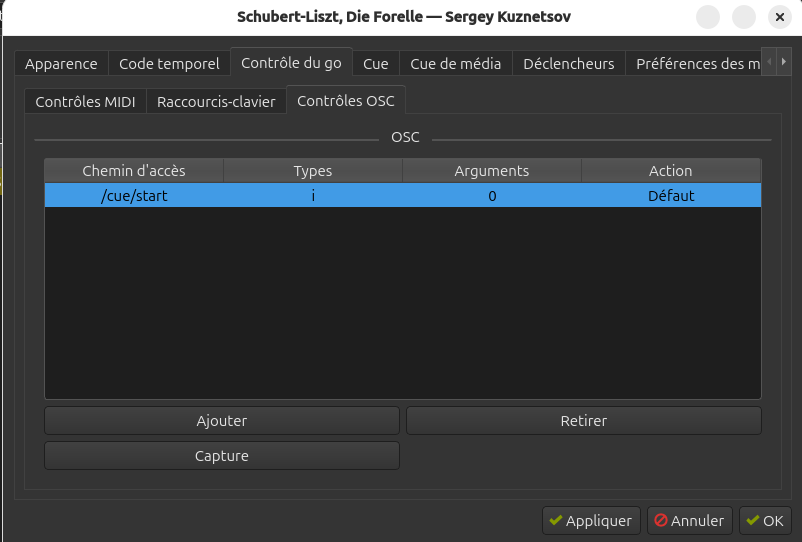Image resolution: width=802 pixels, height=542 pixels.
Task: Switch to the Raccourcis-clavier sub-tab
Action: tap(216, 102)
